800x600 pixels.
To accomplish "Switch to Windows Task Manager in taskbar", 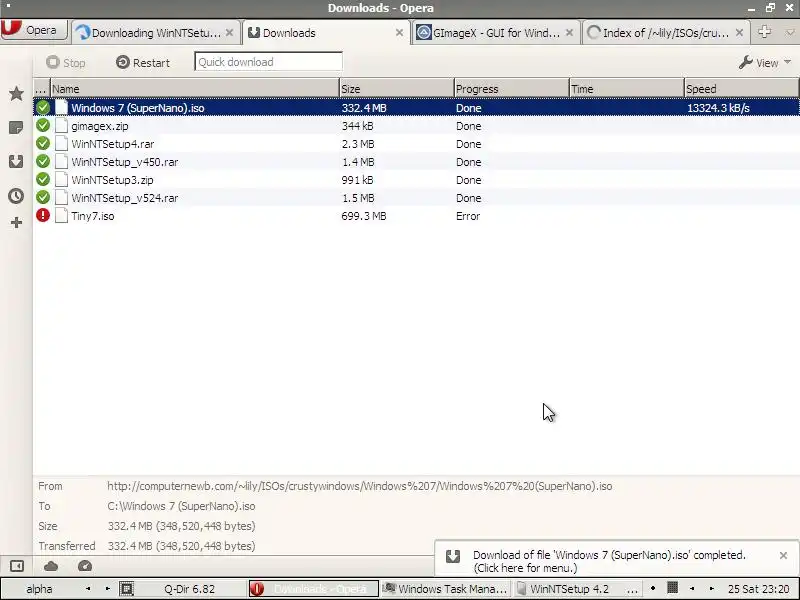I will pos(445,589).
